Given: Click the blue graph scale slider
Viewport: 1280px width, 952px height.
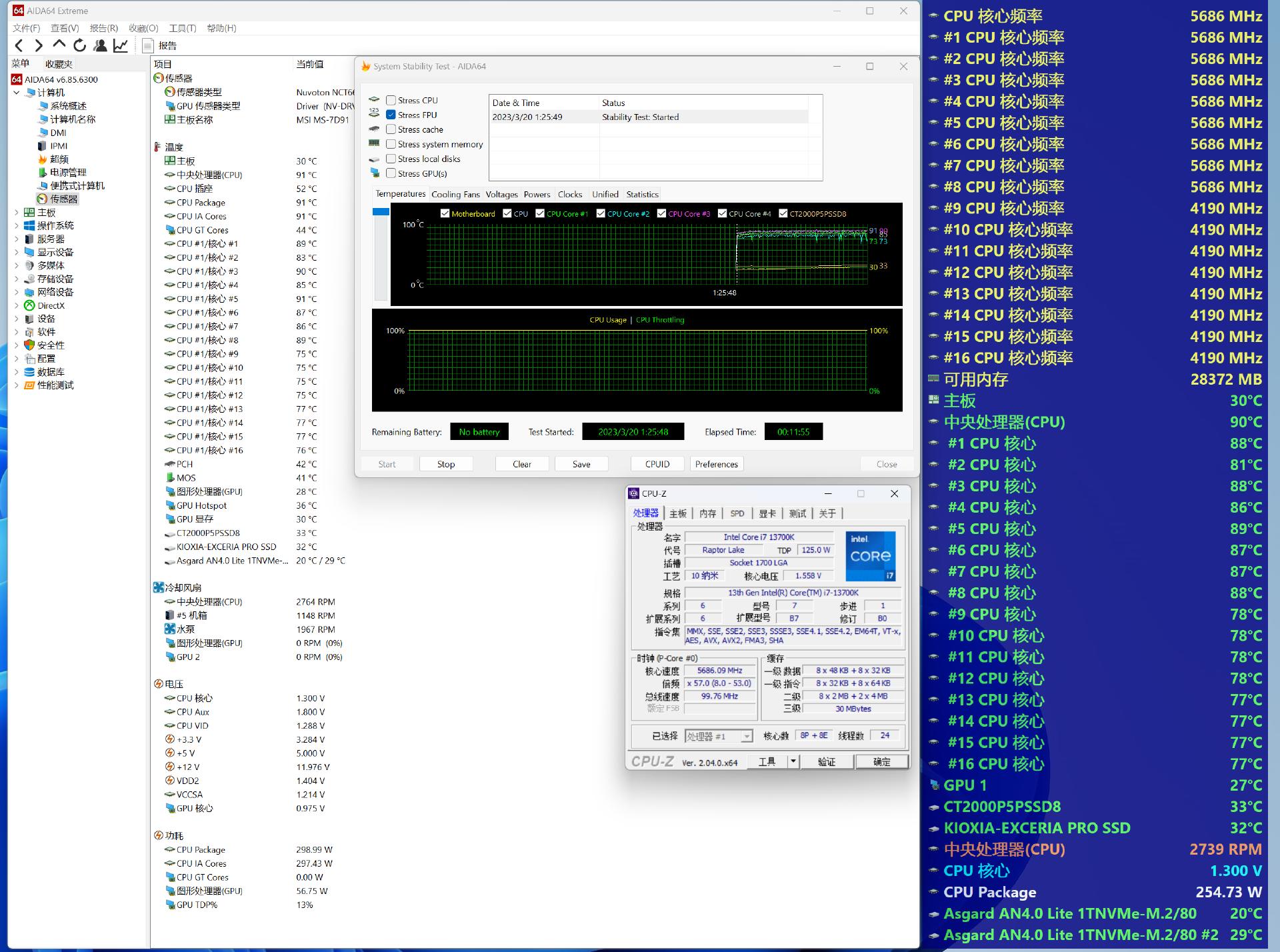Looking at the screenshot, I should click(381, 211).
